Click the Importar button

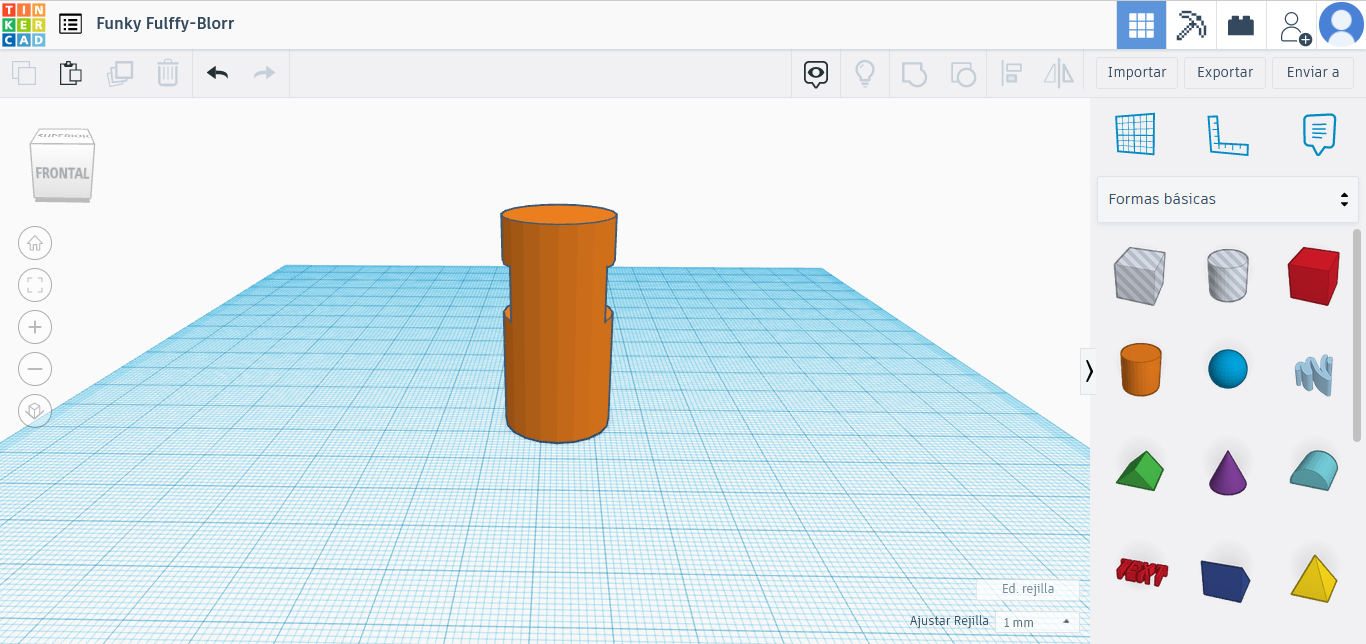(1137, 72)
